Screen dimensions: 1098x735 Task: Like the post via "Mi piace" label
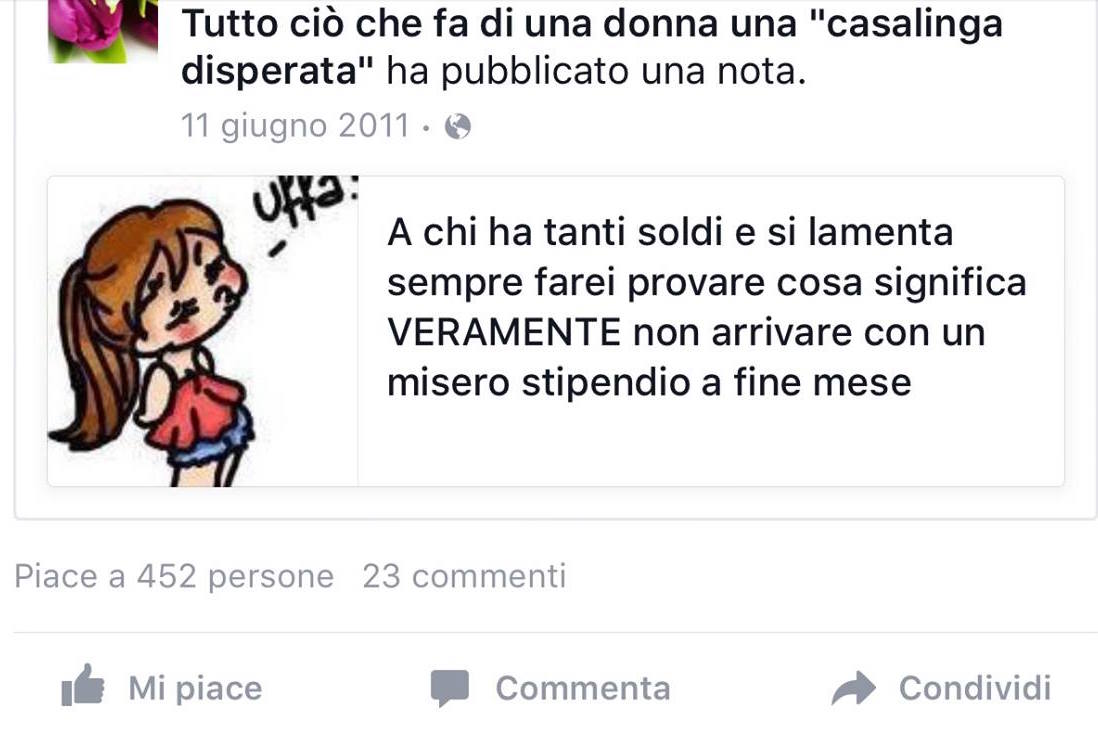[195, 688]
